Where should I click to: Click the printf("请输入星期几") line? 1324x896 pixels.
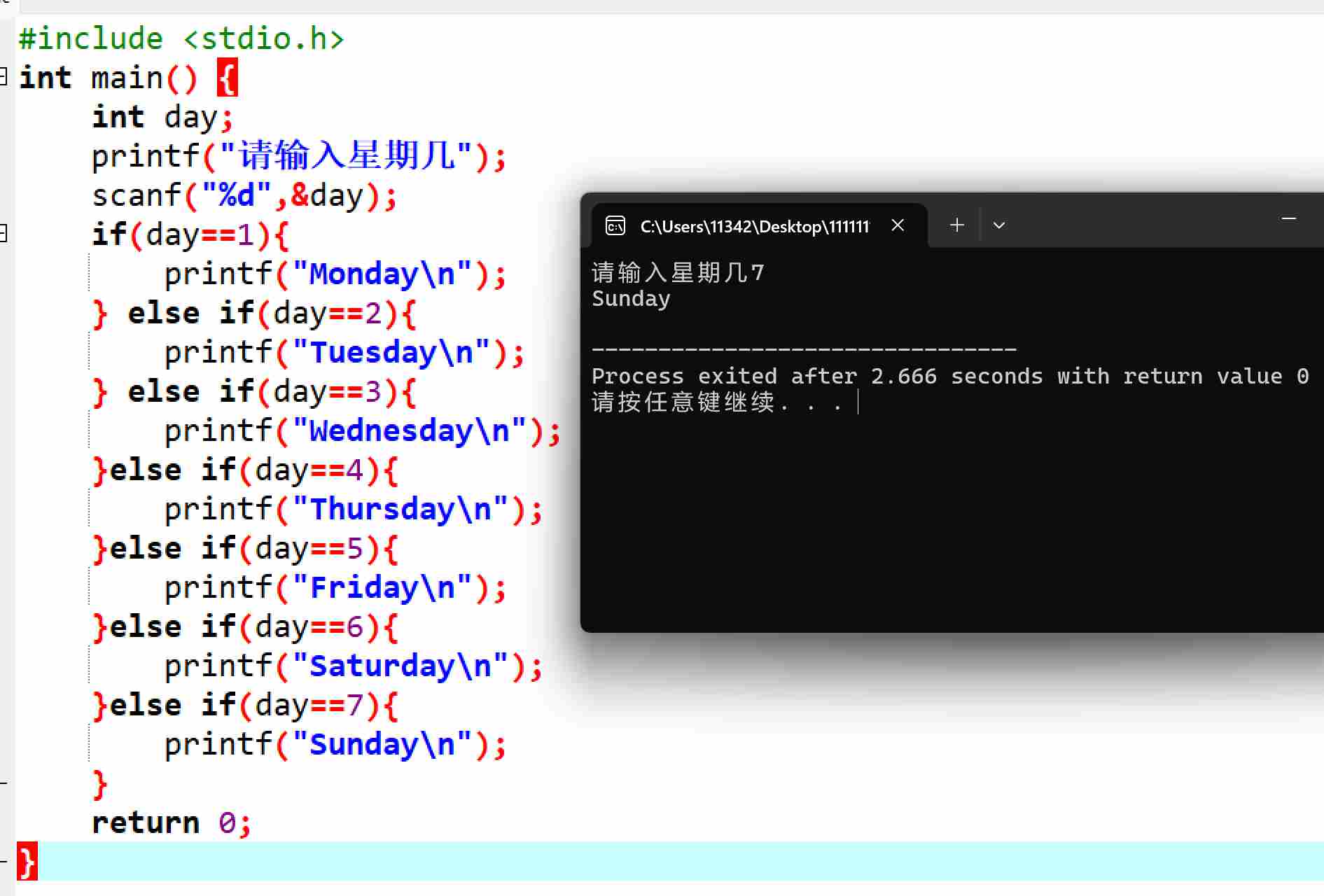[x=299, y=156]
